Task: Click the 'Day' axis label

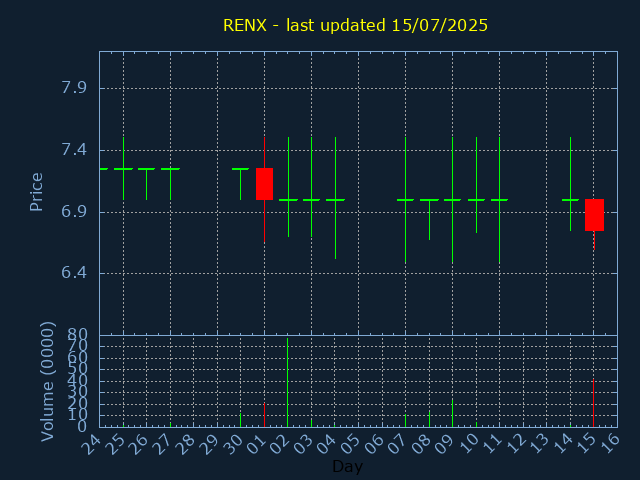Action: 347,466
